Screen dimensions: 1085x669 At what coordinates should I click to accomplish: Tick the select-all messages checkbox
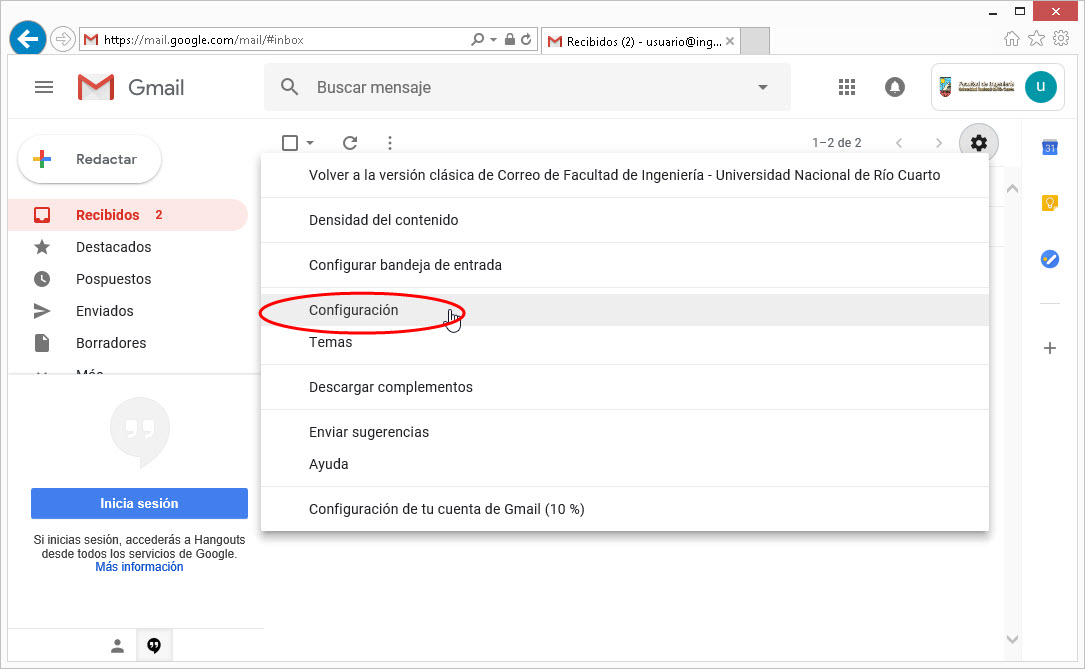[290, 143]
